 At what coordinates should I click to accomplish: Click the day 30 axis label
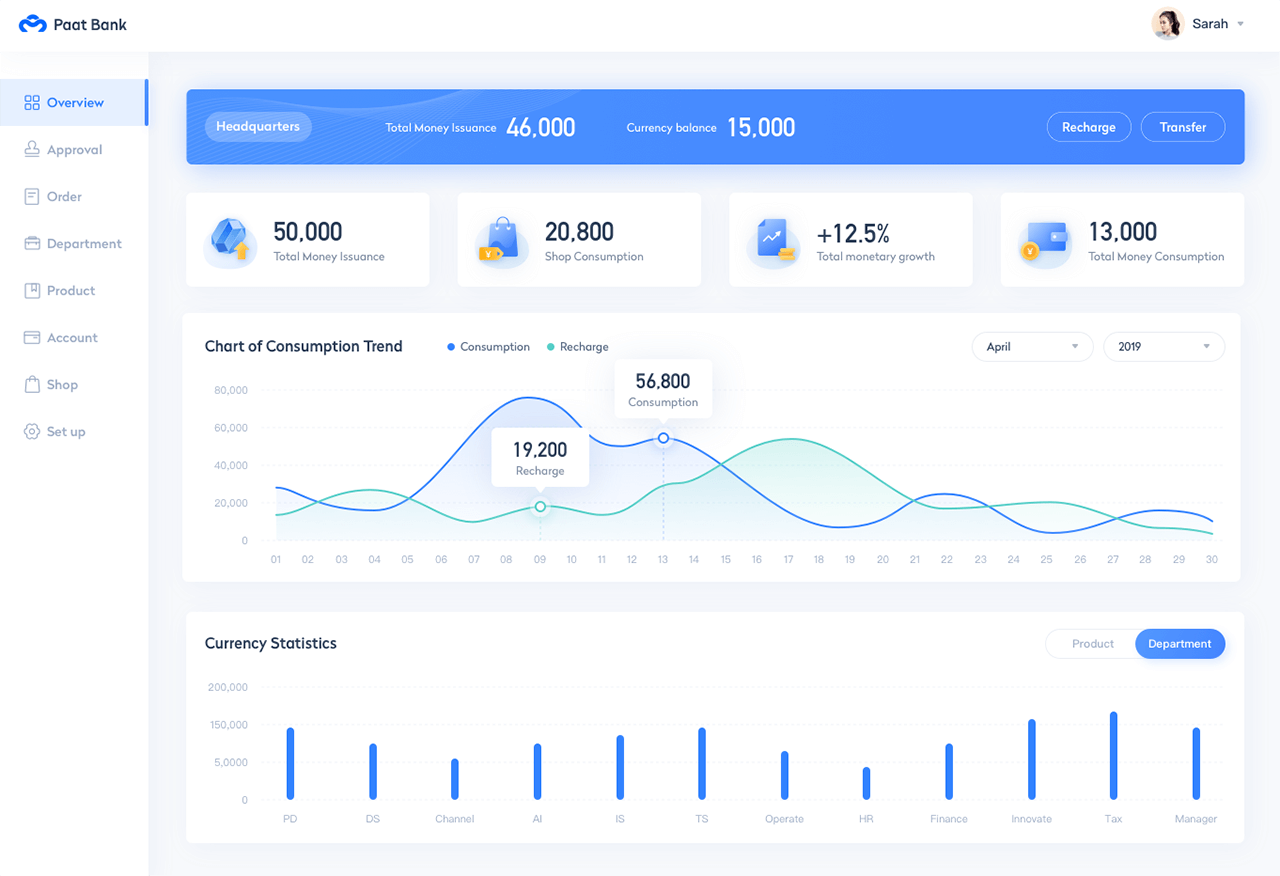[1212, 560]
